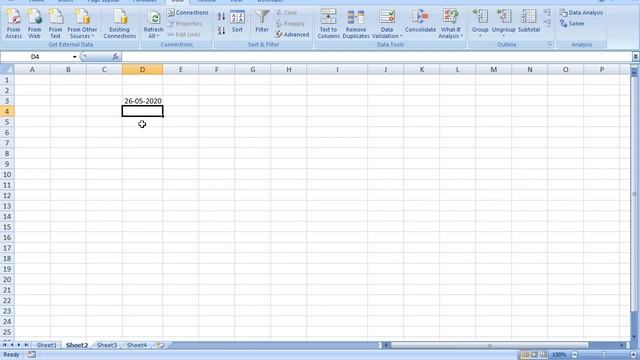The image size is (640, 360).
Task: Click the Hide Detail outline icon
Action: click(x=547, y=24)
